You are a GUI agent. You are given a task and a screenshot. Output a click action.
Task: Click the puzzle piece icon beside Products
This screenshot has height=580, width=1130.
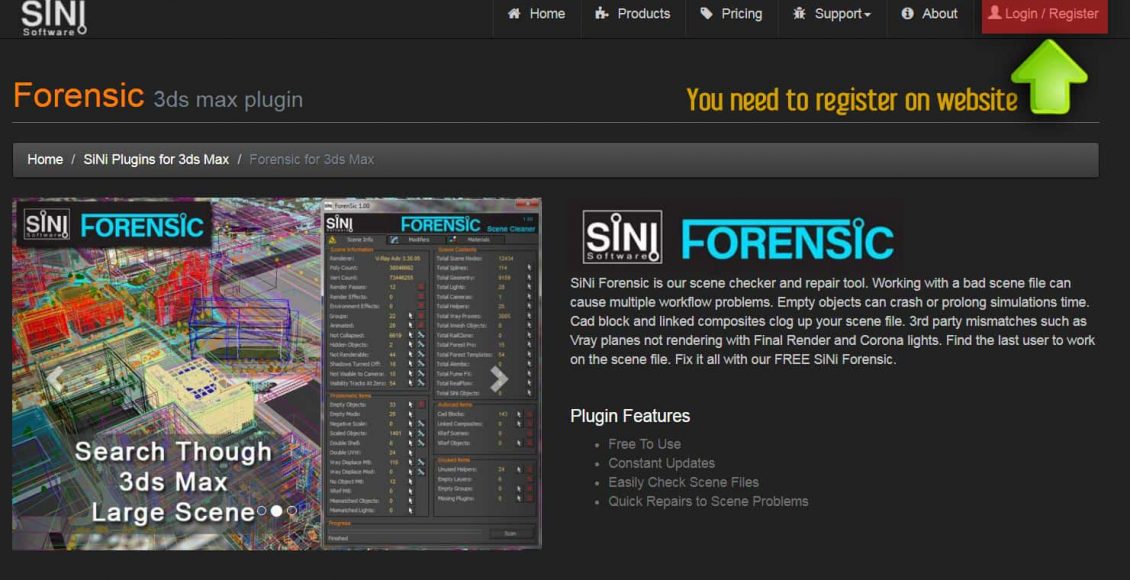click(x=602, y=14)
